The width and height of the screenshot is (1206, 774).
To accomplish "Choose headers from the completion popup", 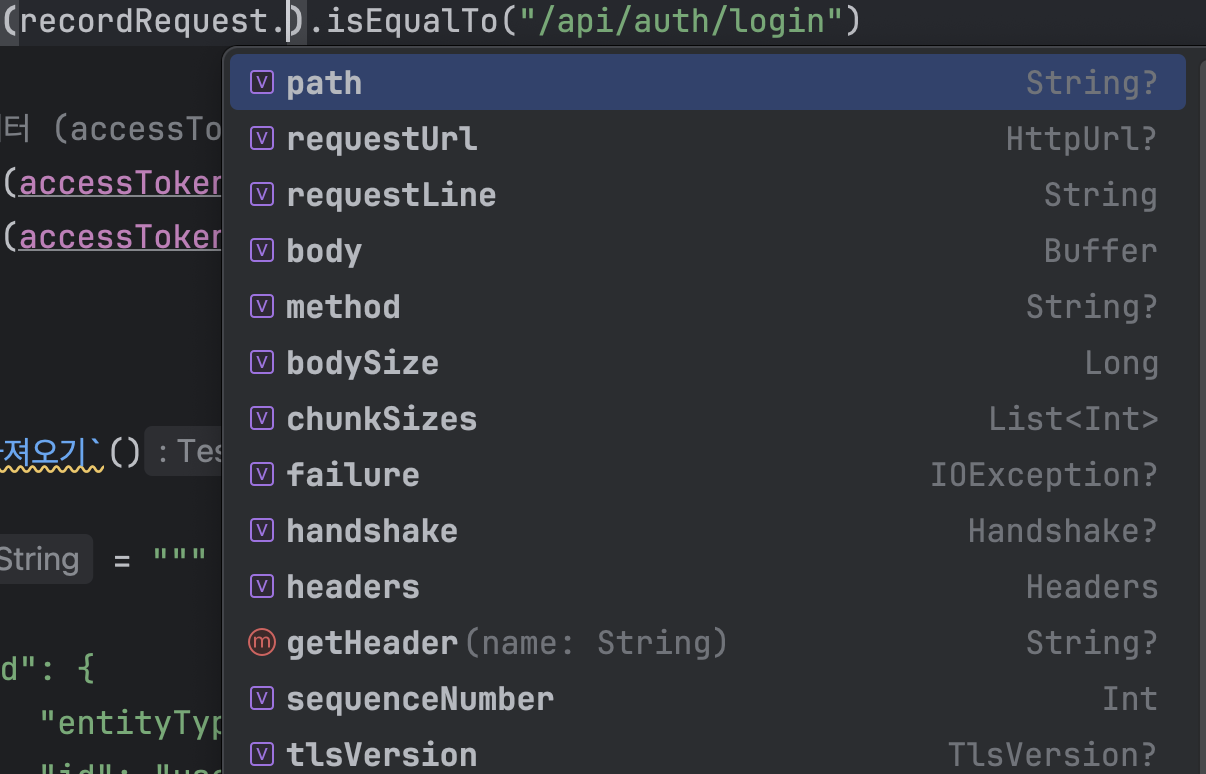I will 352,586.
